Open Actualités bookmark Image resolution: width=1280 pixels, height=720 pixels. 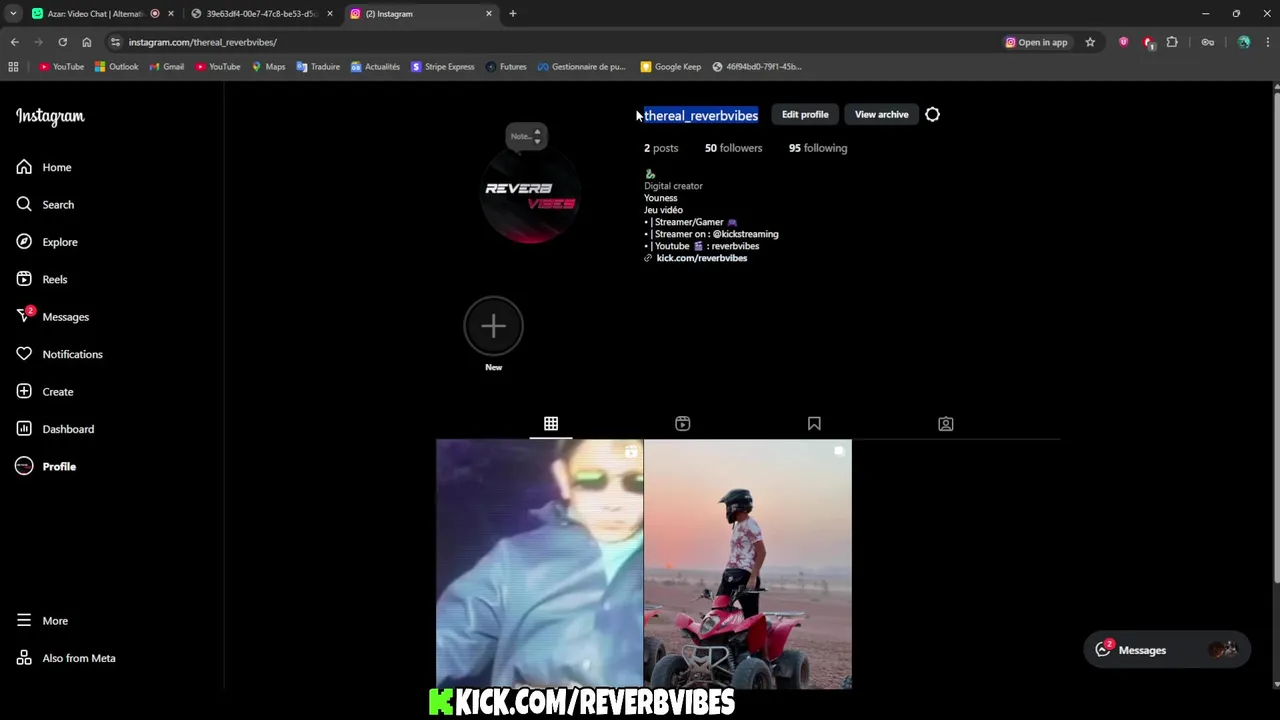tap(375, 67)
